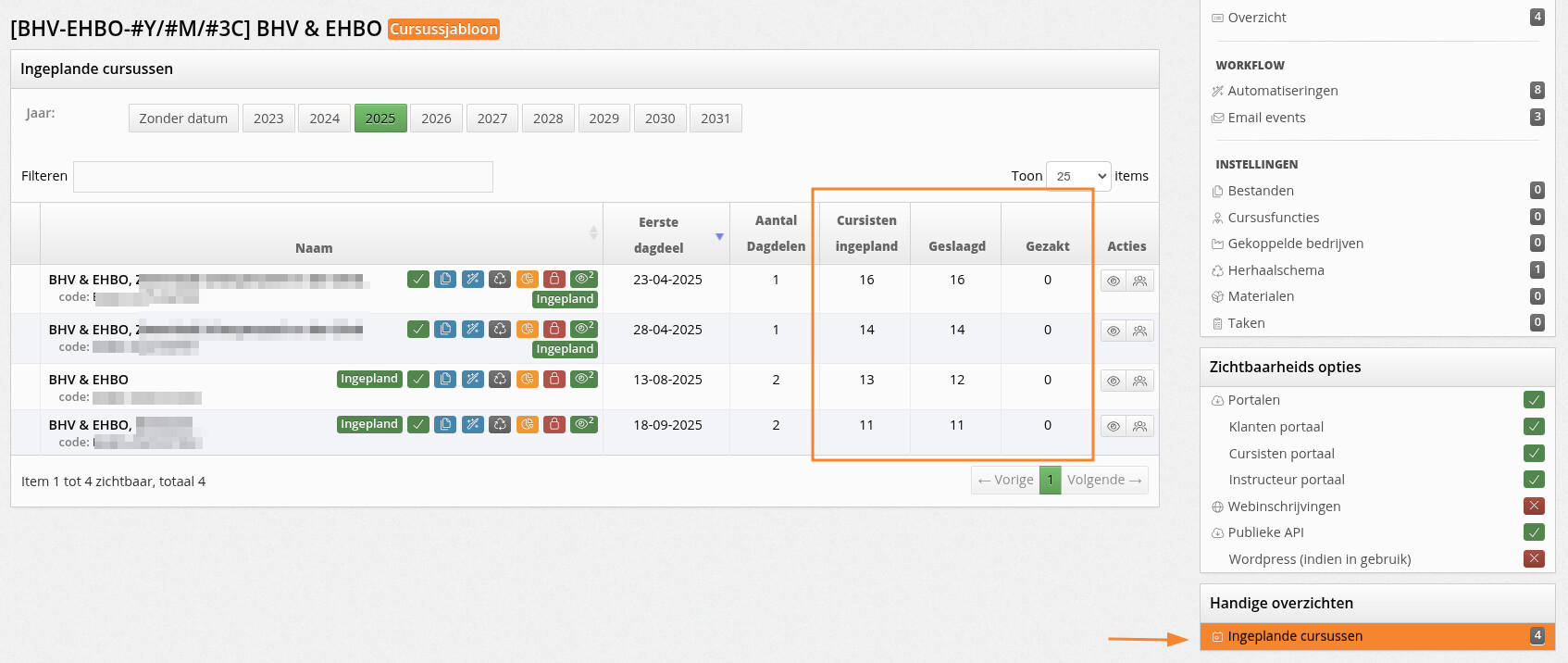Click the blue copy icon for the 28-04-2025 course

pos(445,329)
